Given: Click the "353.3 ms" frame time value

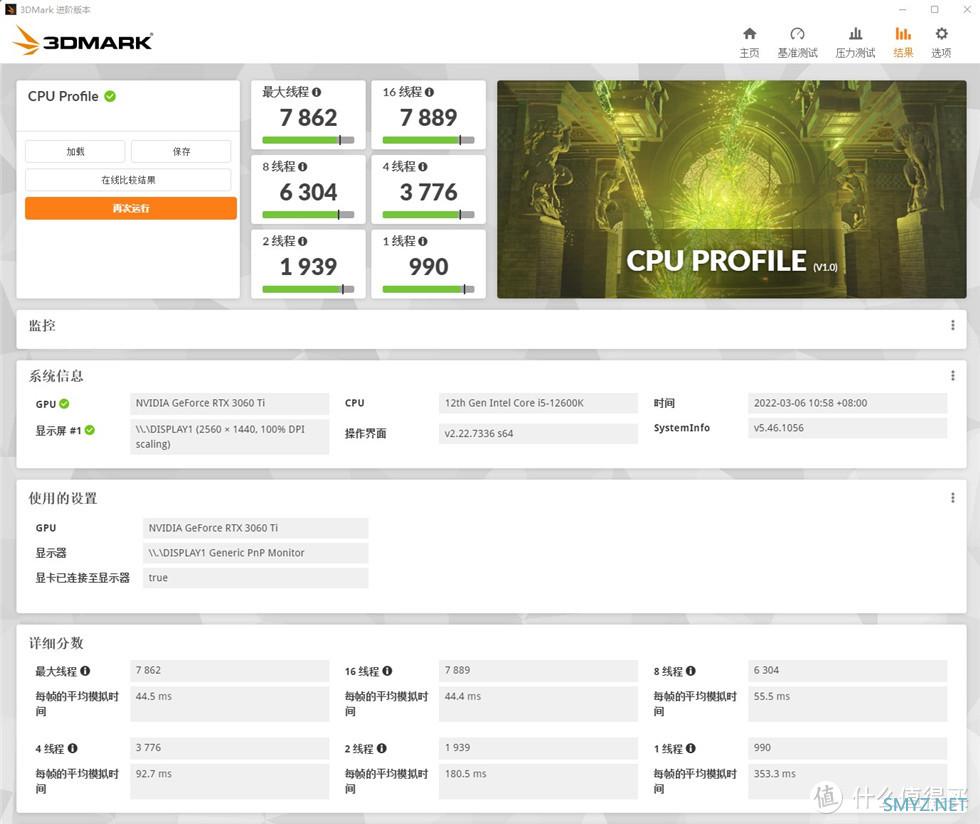Looking at the screenshot, I should [x=848, y=781].
